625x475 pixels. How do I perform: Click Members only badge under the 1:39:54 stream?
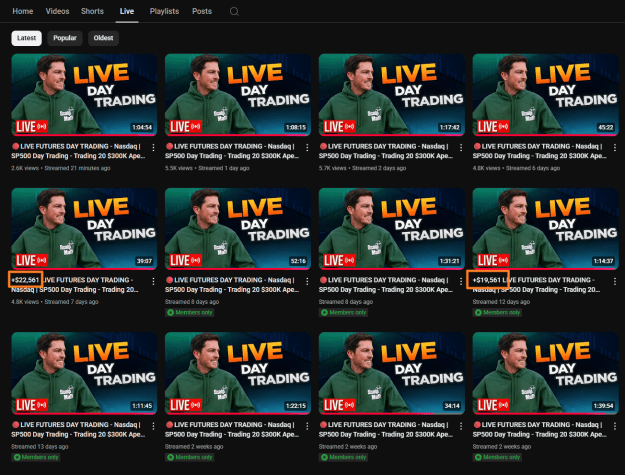tap(497, 457)
